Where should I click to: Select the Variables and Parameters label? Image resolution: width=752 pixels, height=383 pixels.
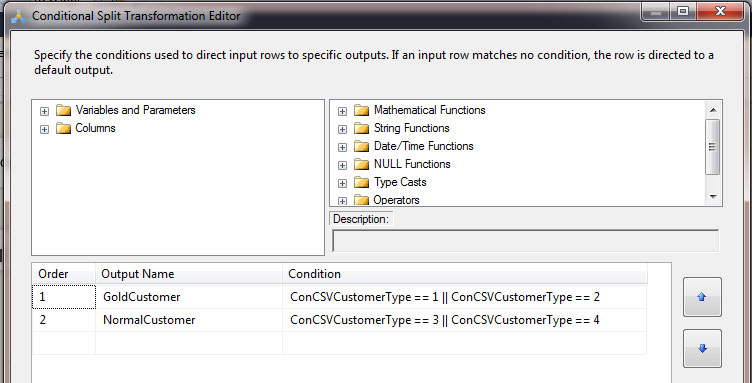pos(136,110)
